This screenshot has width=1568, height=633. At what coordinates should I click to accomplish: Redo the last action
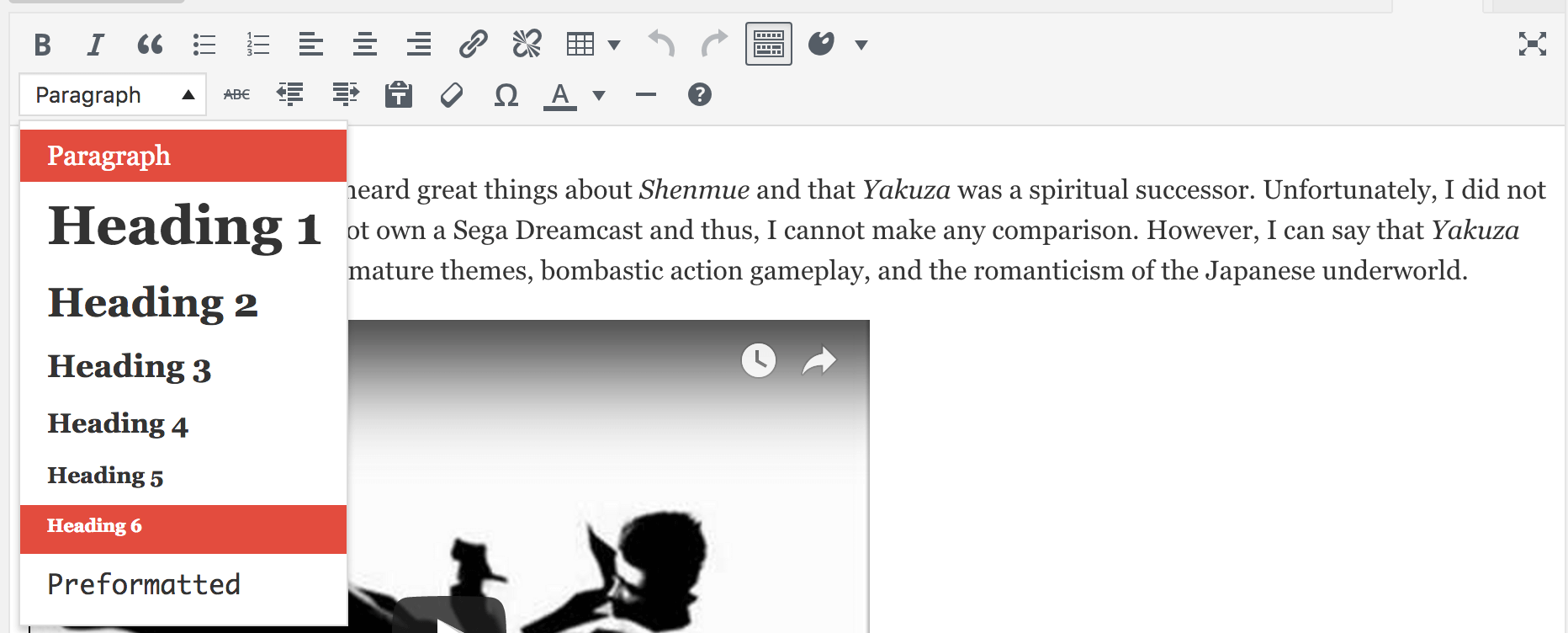(715, 44)
